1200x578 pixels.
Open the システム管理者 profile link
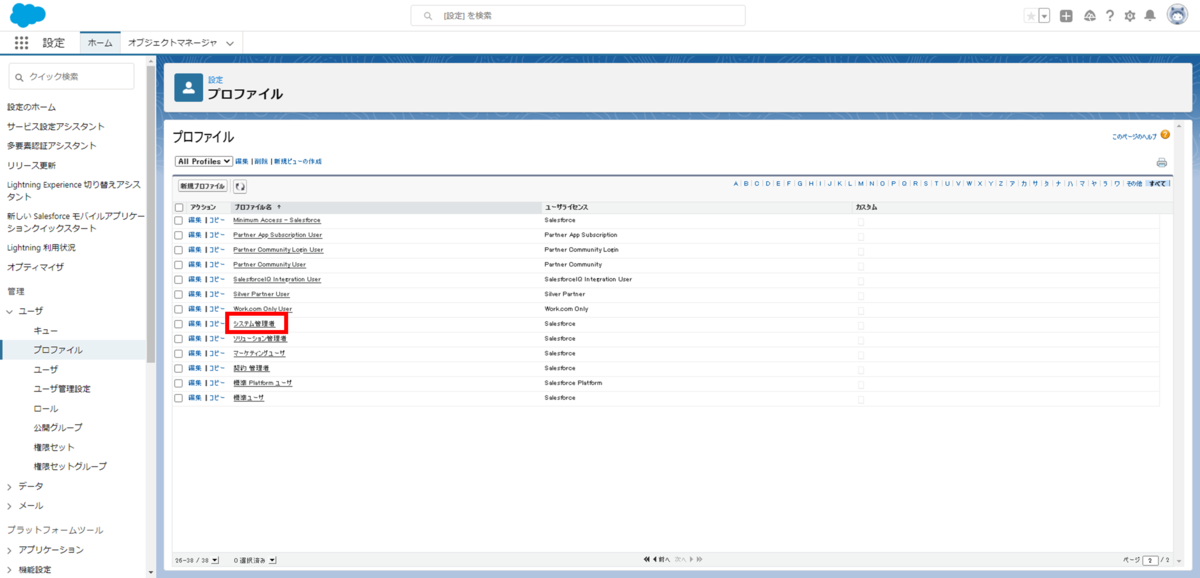pyautogui.click(x=254, y=324)
